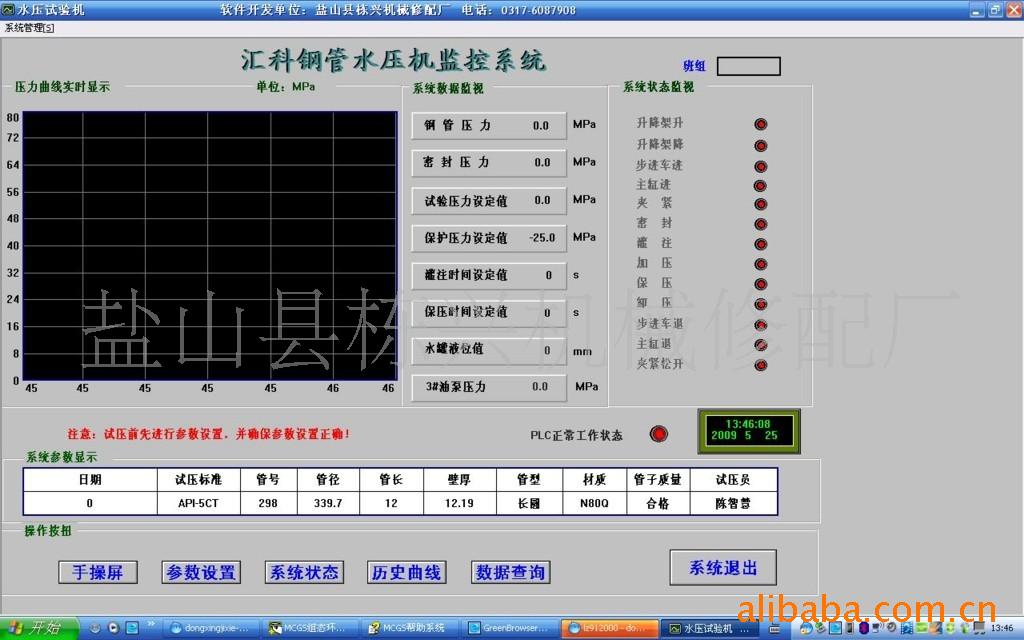Click the 保压时间设定值 field
The height and width of the screenshot is (640, 1024).
(x=488, y=312)
